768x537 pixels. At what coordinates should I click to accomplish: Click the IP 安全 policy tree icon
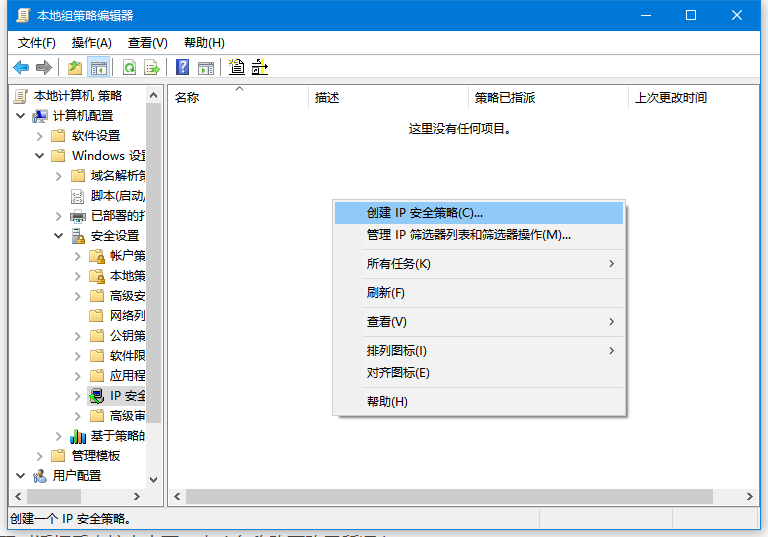[x=96, y=396]
